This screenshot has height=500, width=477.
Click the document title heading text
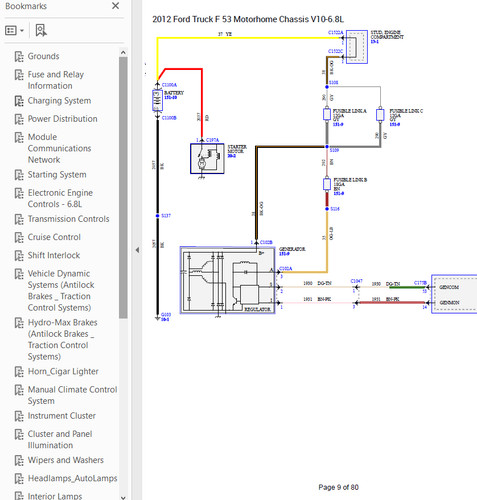248,19
